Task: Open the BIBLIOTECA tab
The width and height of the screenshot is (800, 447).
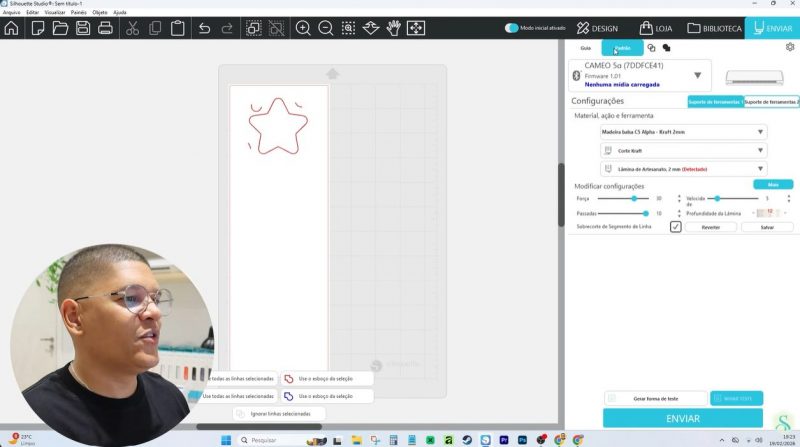Action: [714, 29]
